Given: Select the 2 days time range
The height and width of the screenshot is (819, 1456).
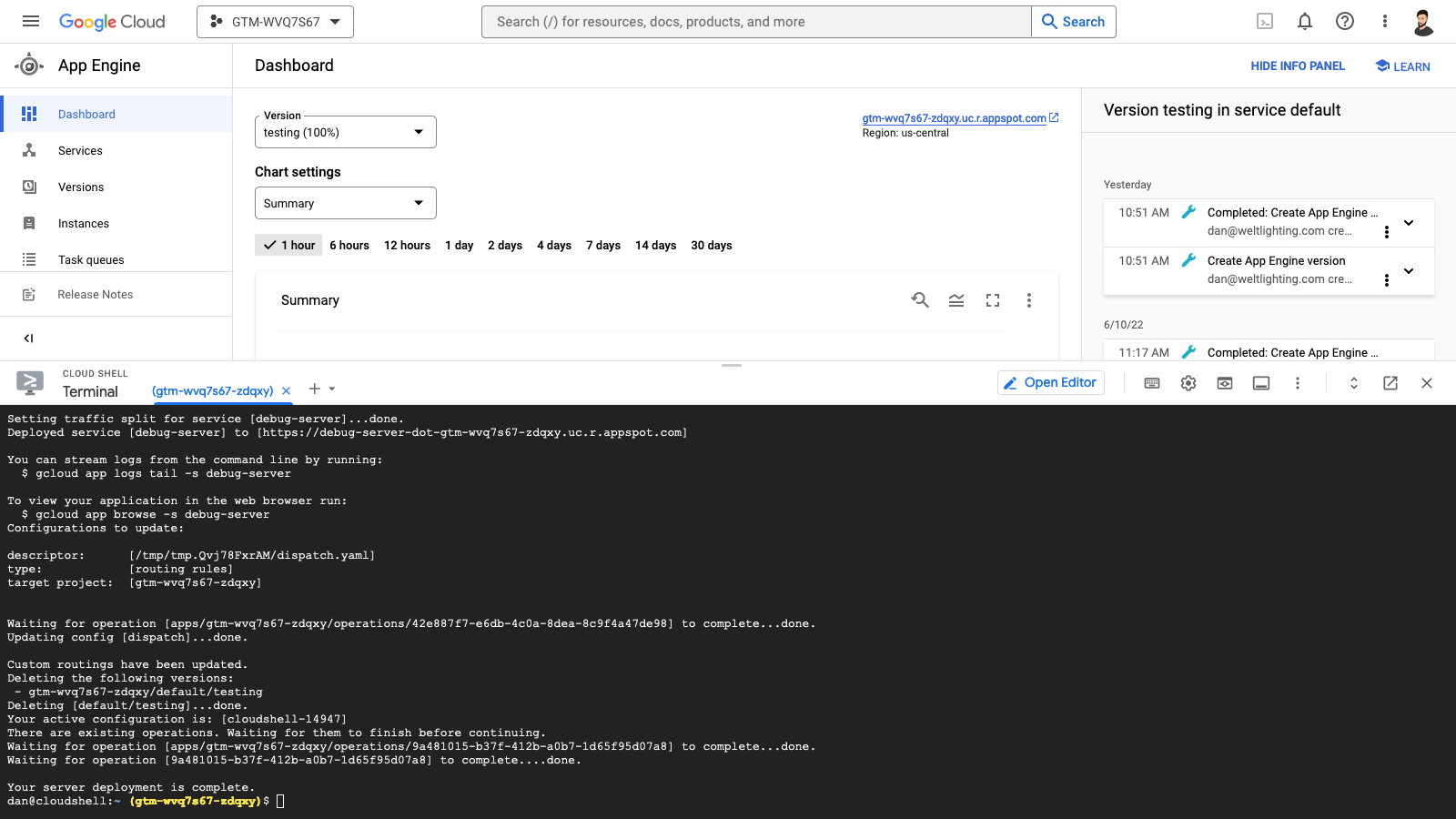Looking at the screenshot, I should coord(505,245).
